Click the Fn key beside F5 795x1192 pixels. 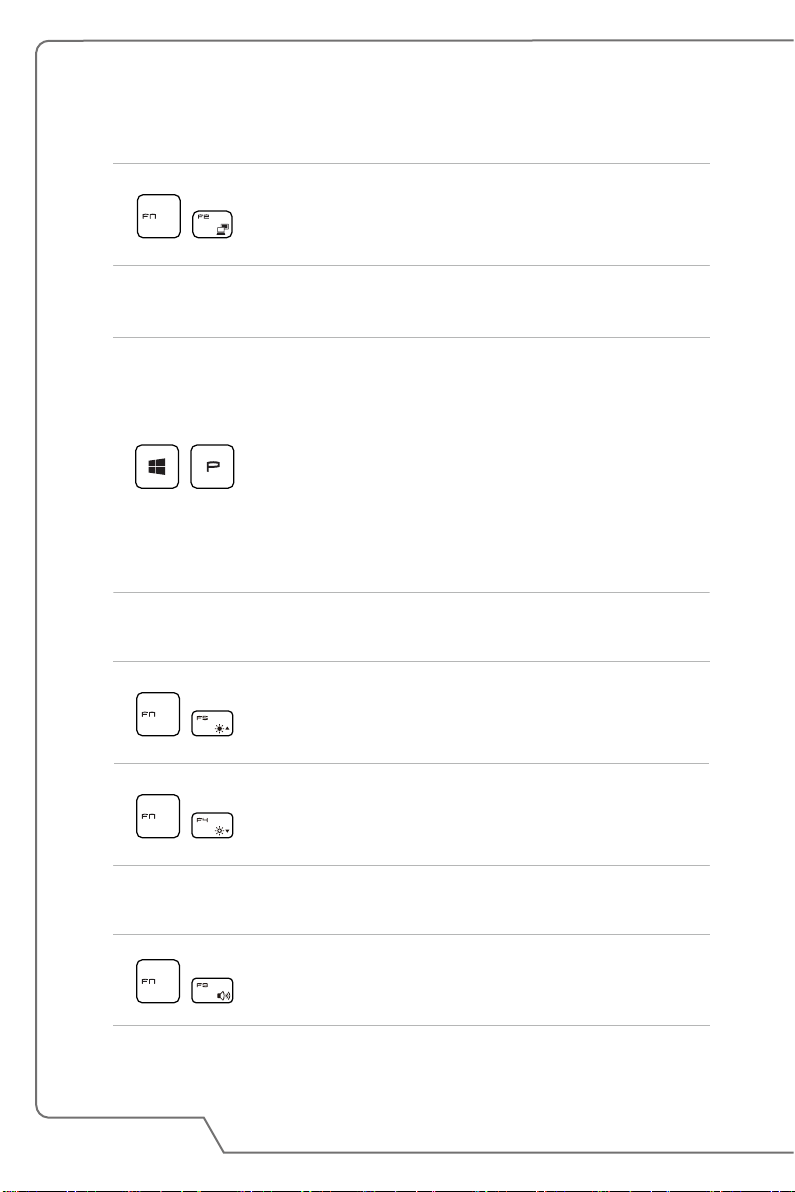(158, 715)
